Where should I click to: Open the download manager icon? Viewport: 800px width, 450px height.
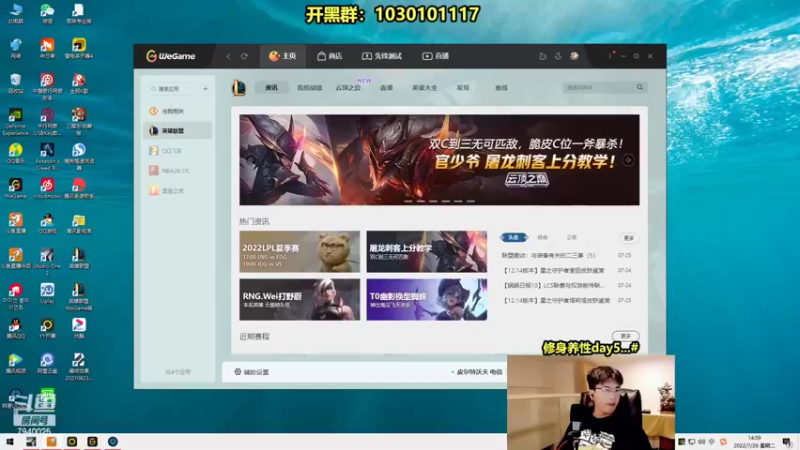click(558, 56)
